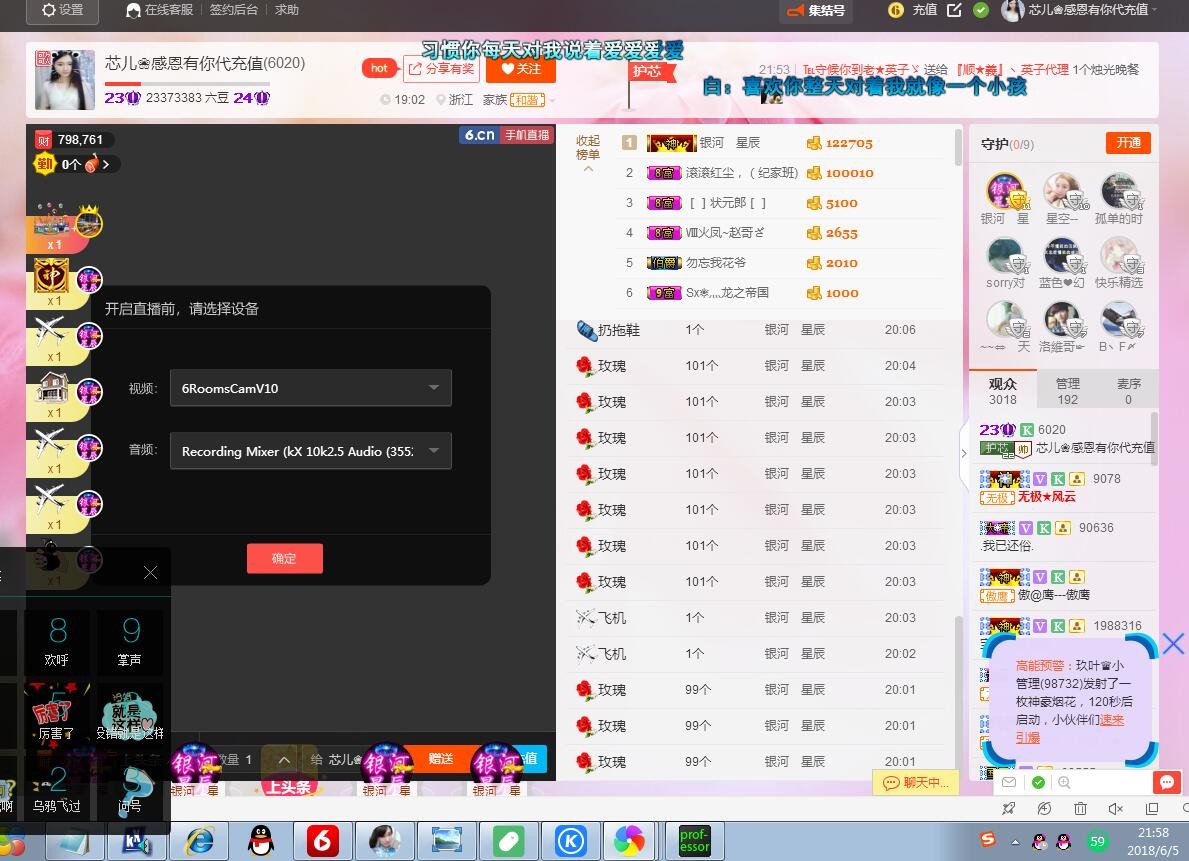Open the 聊天中 chat button
The image size is (1189, 861).
tap(916, 783)
